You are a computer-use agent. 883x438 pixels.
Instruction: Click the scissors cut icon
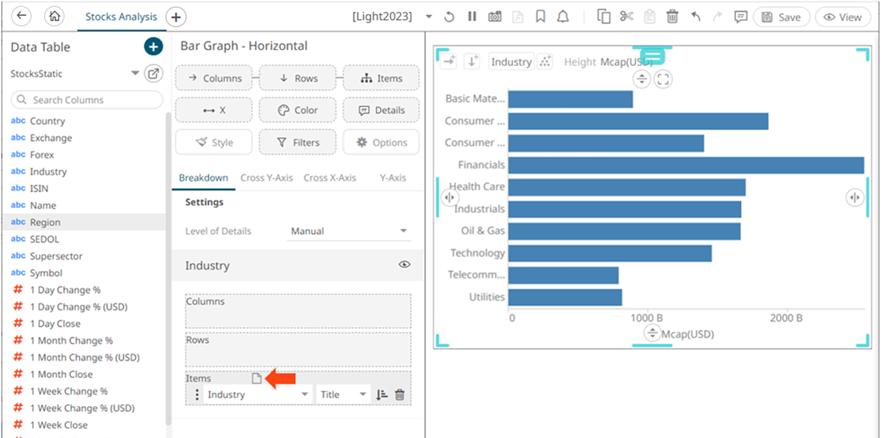click(x=627, y=17)
